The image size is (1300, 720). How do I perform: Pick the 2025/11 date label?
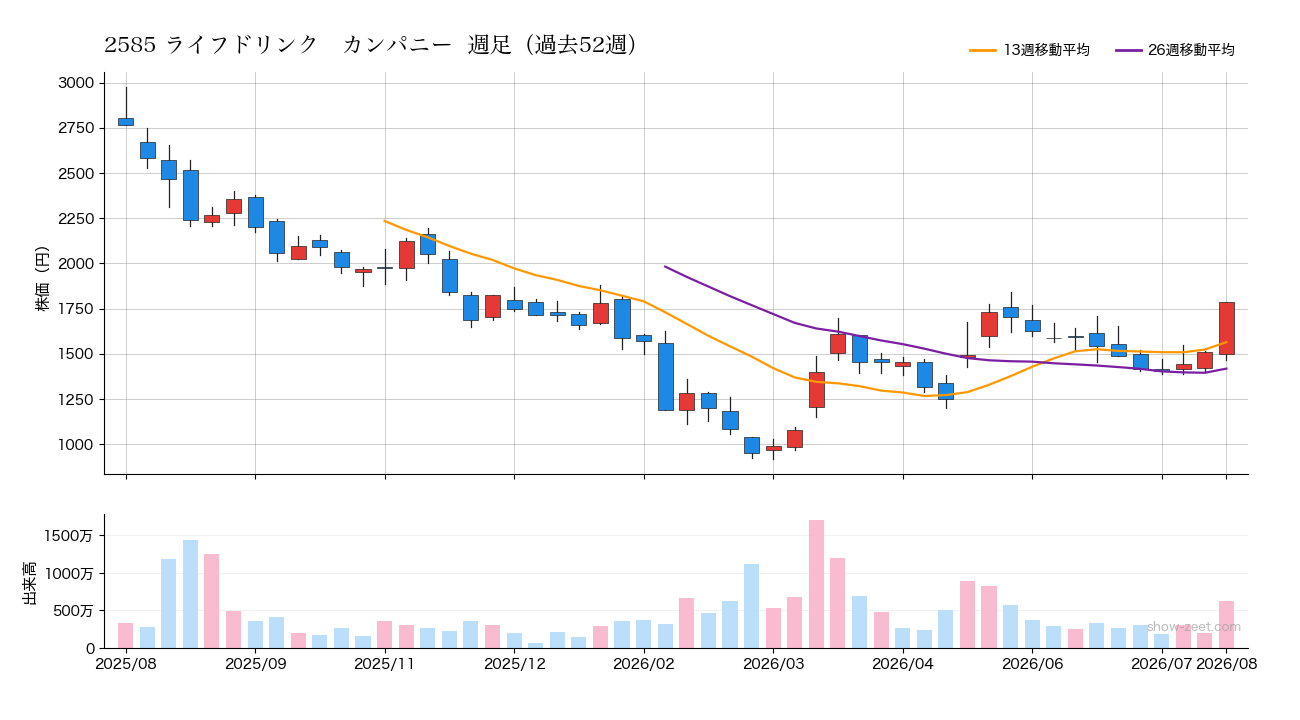point(385,663)
